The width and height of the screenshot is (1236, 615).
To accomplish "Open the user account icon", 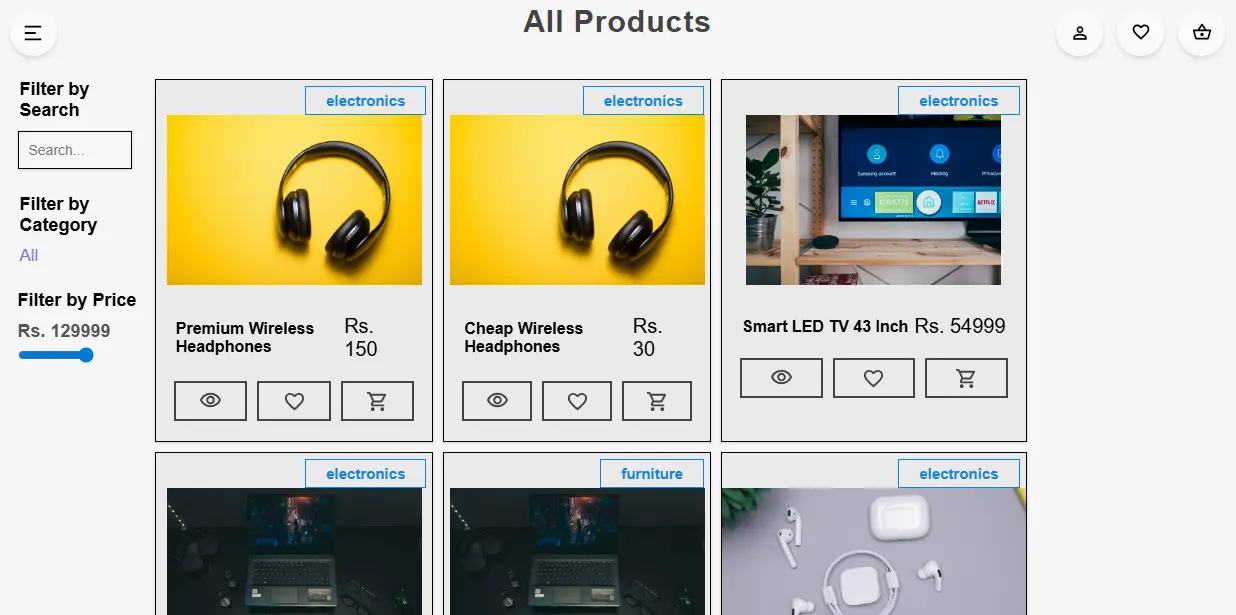I will 1079,32.
